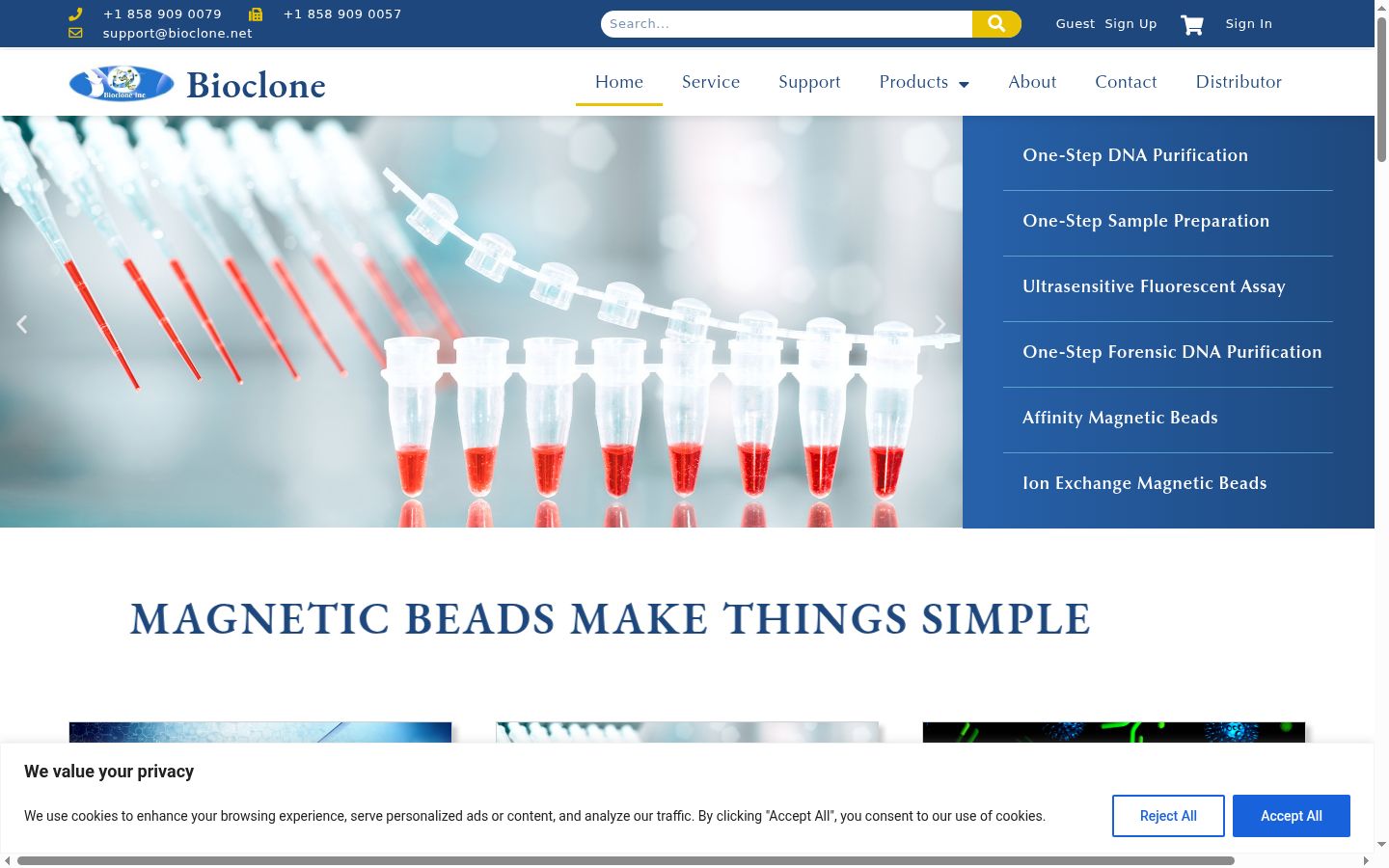Click the Bioclone logo image
Viewport: 1389px width, 868px height.
pyautogui.click(x=122, y=83)
